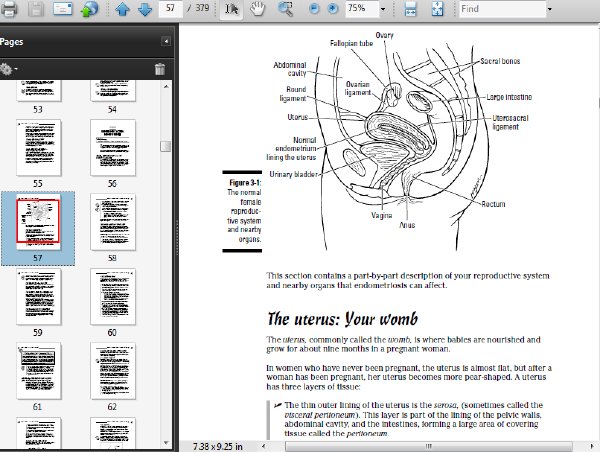The height and width of the screenshot is (452, 600).
Task: Choose the Select text cursor tool
Action: tap(231, 9)
